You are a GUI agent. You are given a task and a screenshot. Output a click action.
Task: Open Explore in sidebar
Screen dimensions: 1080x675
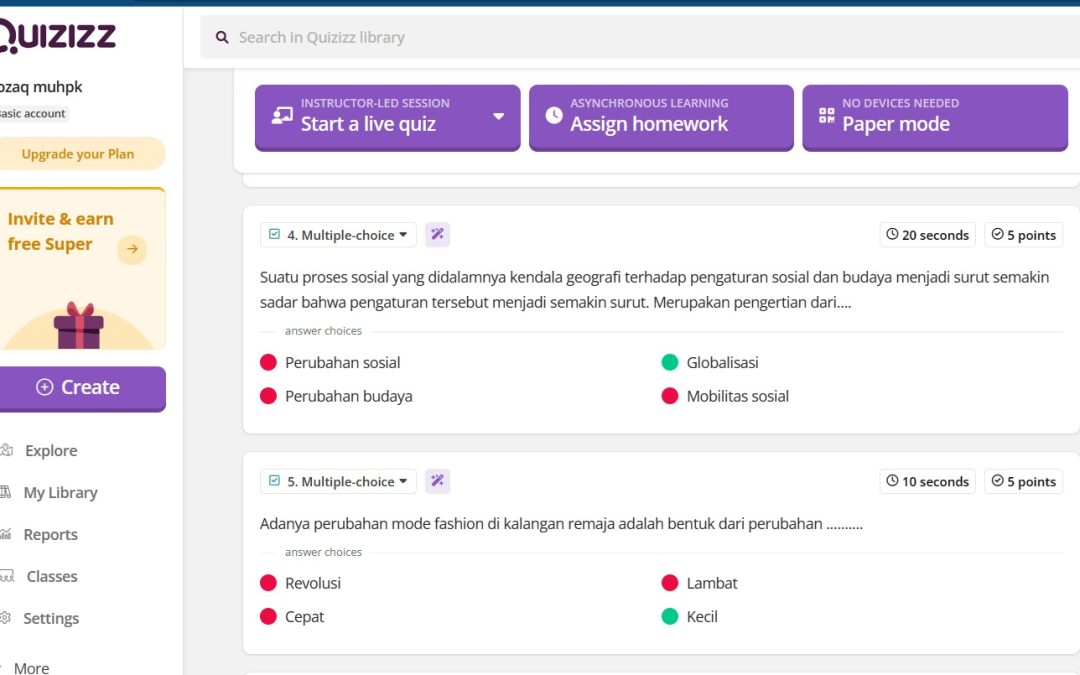point(51,450)
